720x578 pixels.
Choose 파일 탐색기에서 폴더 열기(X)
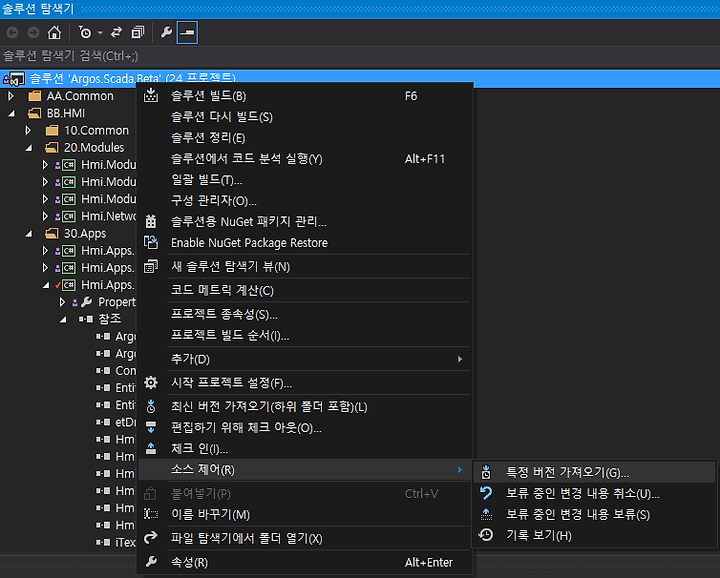tap(306, 539)
